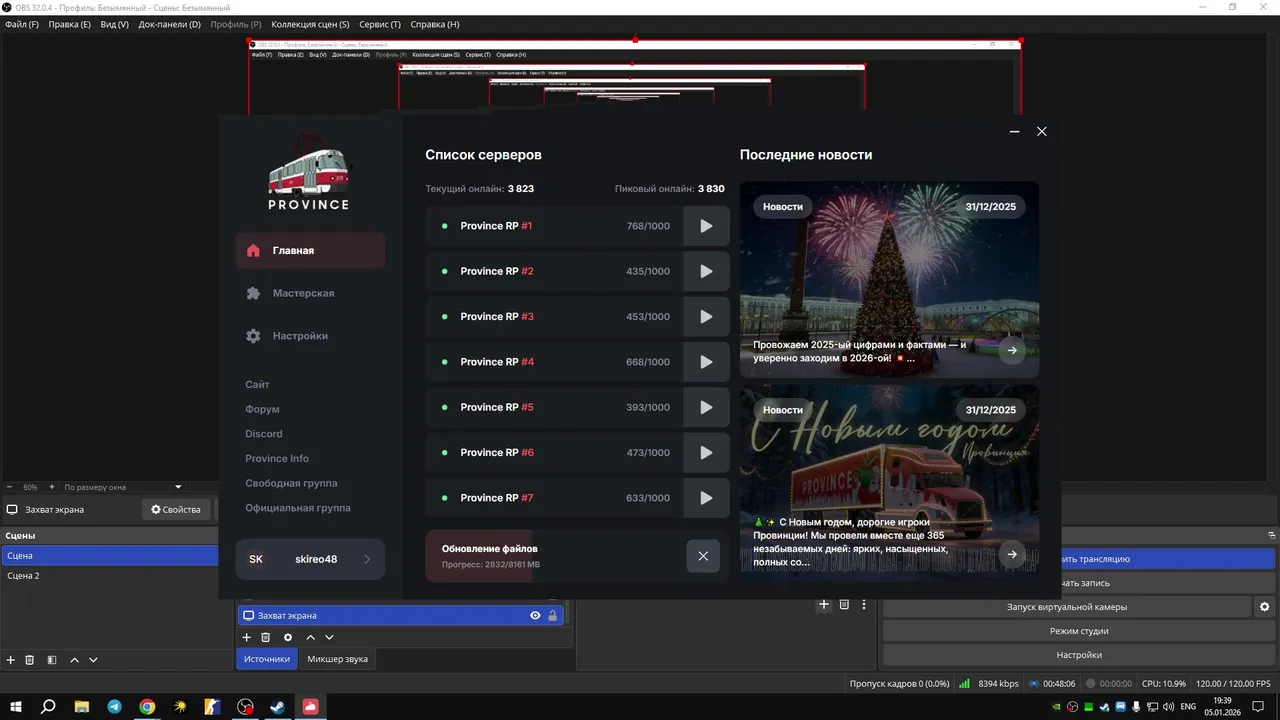Click Запуск виртуальной камеры button
Image resolution: width=1280 pixels, height=720 pixels.
tap(1067, 607)
